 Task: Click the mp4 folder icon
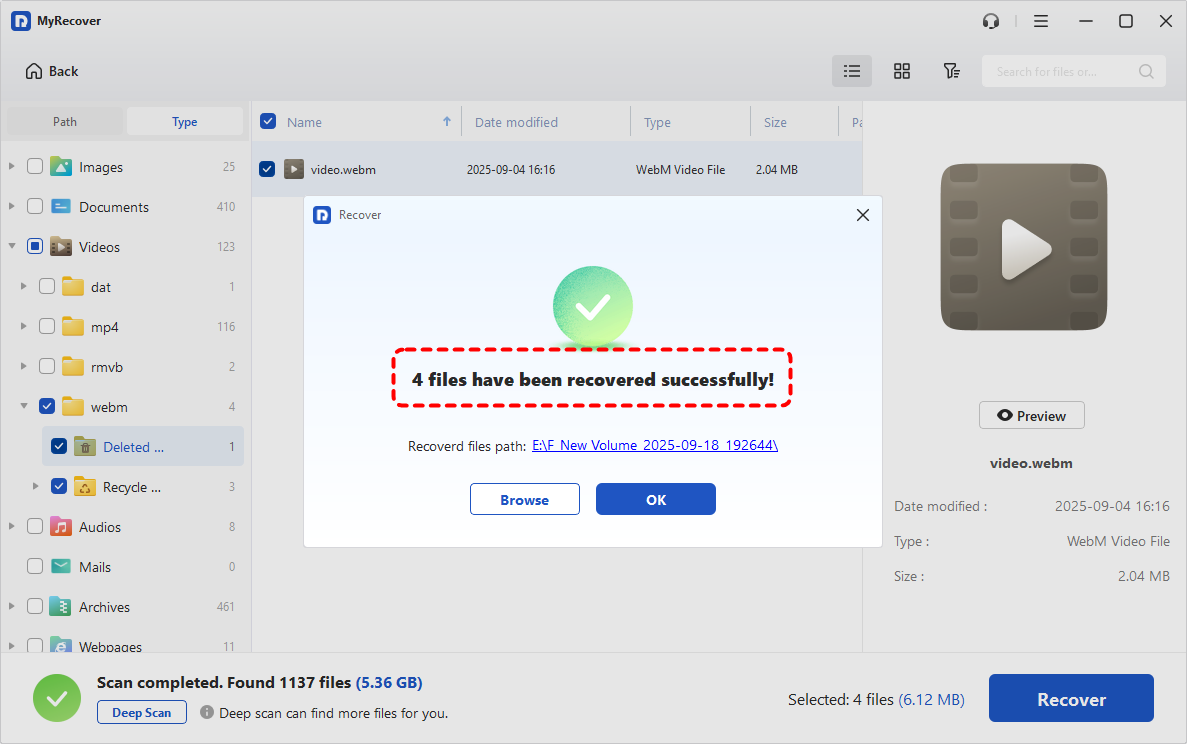coord(73,327)
